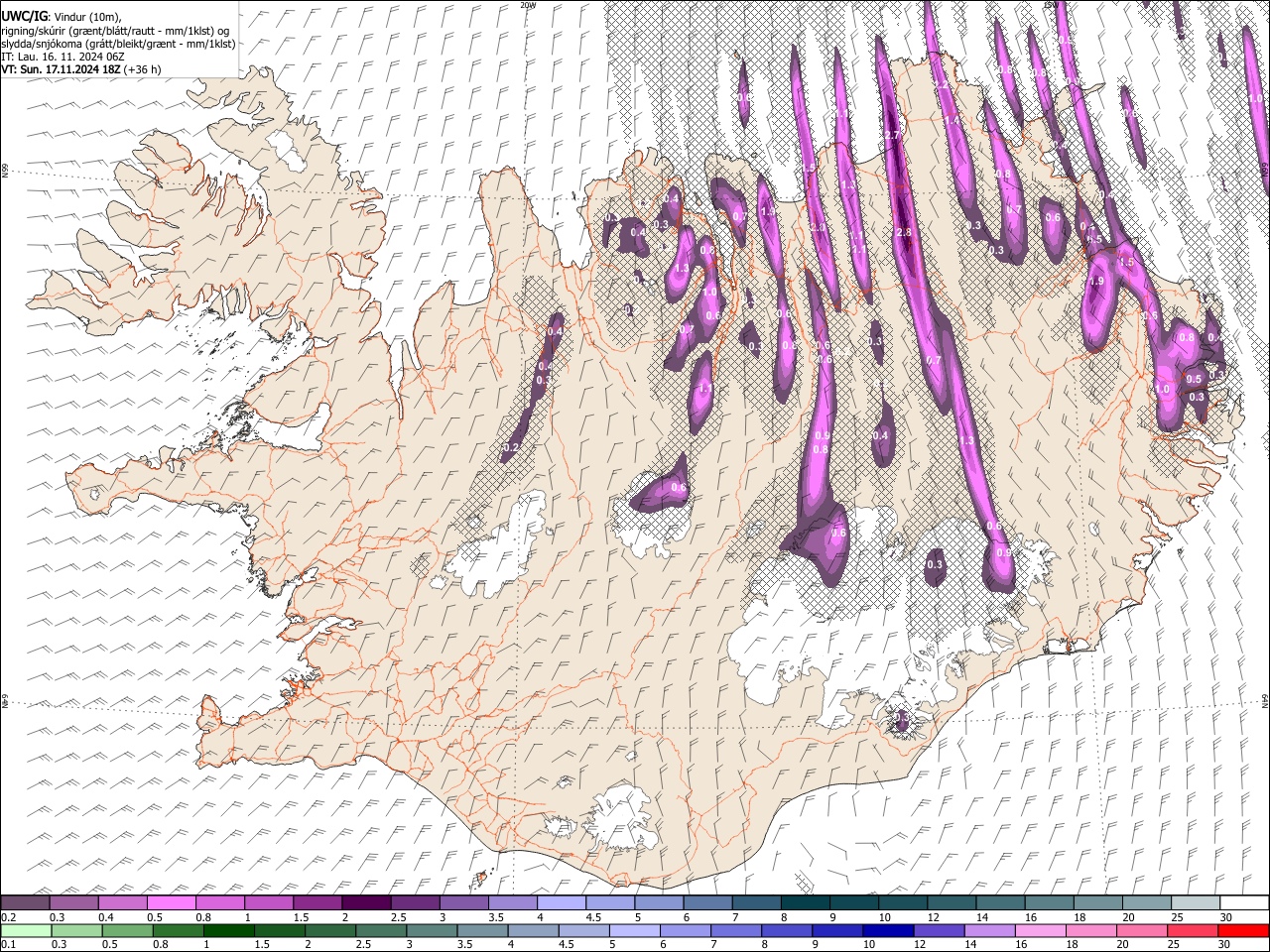Pick the snow scale swatch starting at 3.5
The height and width of the screenshot is (952, 1270).
[x=512, y=902]
